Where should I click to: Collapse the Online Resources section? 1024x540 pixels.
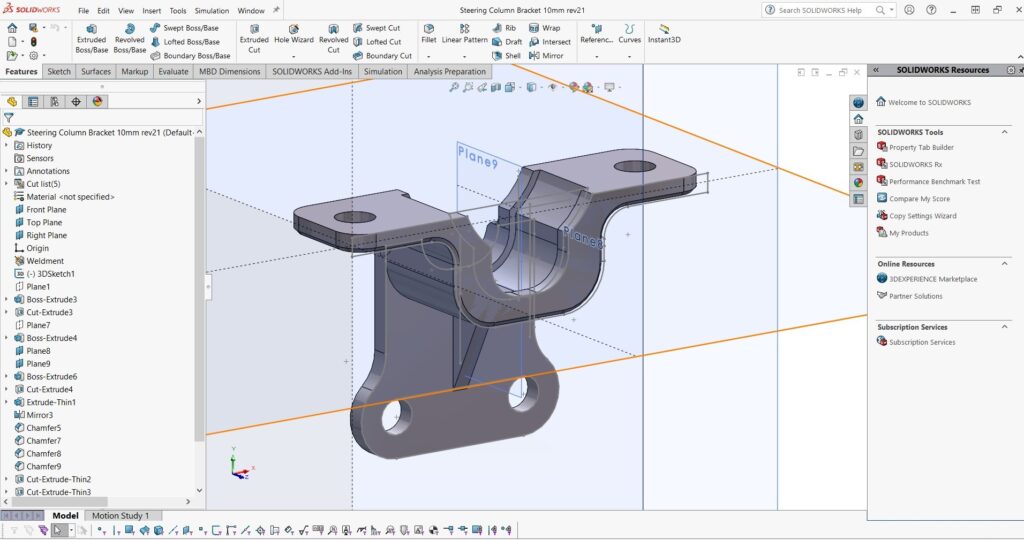1004,264
